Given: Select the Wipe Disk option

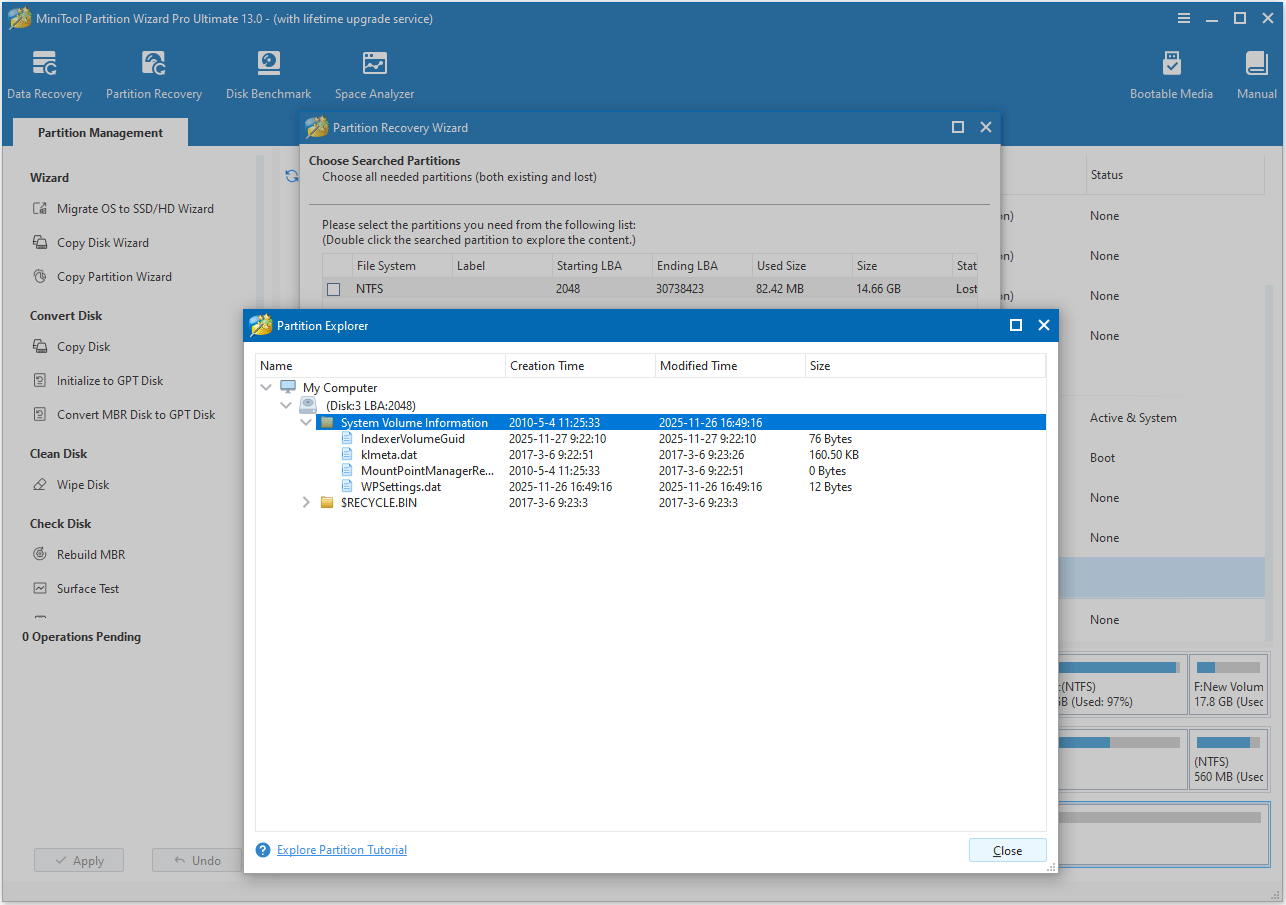Looking at the screenshot, I should [83, 485].
